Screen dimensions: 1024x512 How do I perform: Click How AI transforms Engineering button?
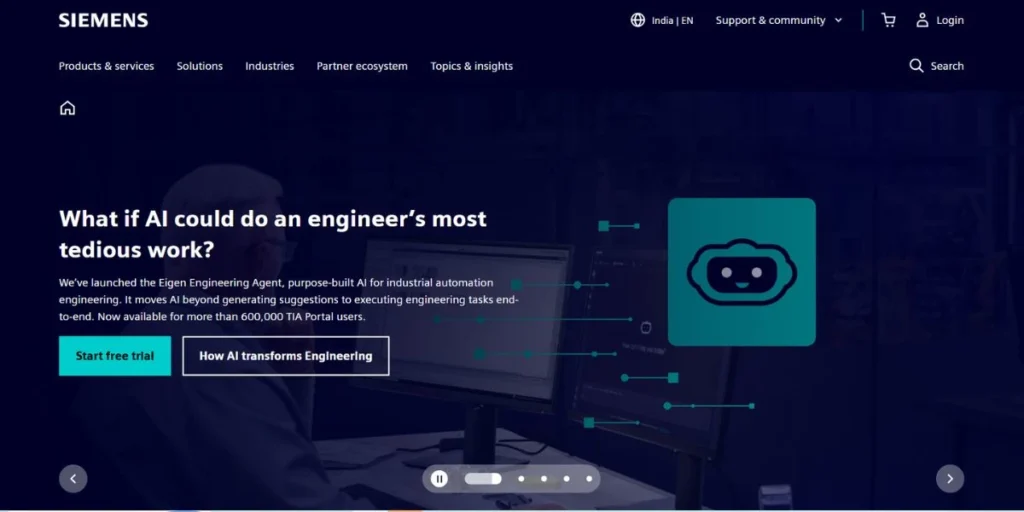coord(286,356)
